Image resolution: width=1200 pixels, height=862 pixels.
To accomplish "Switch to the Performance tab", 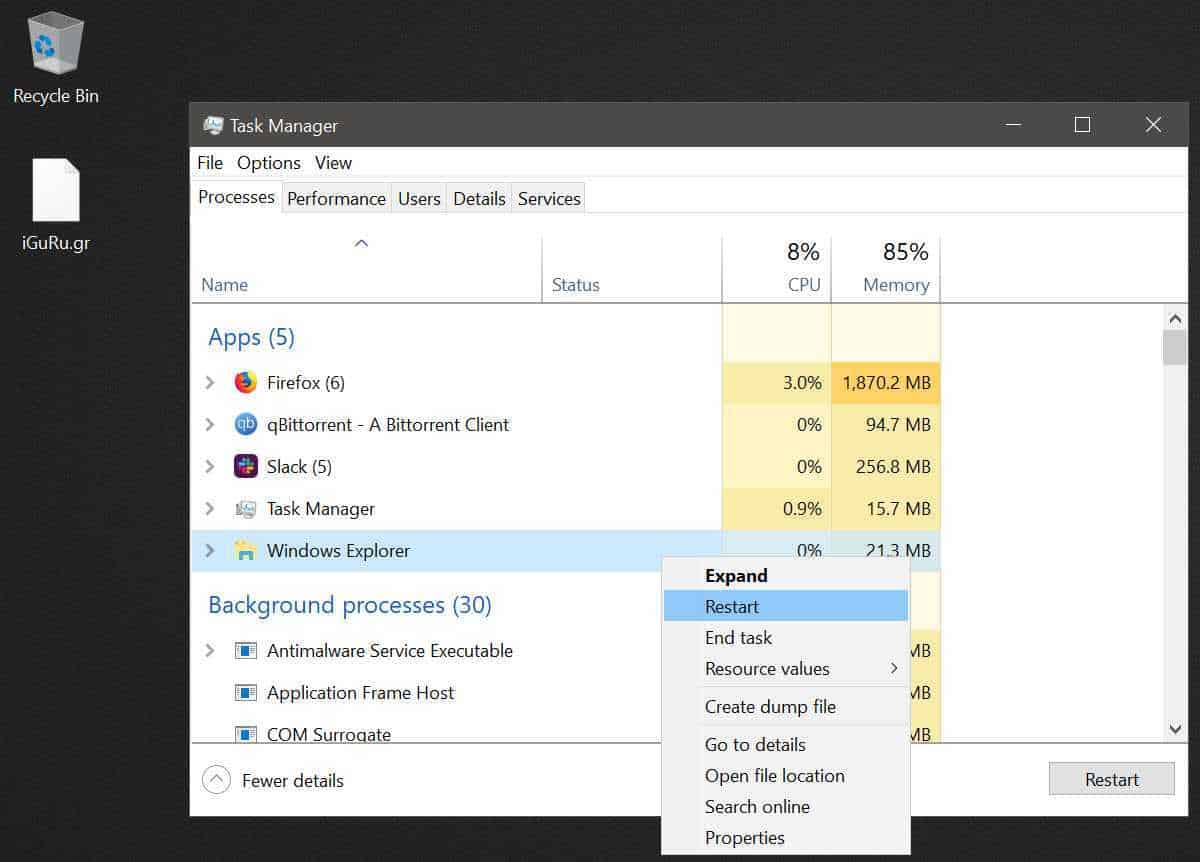I will (x=336, y=198).
